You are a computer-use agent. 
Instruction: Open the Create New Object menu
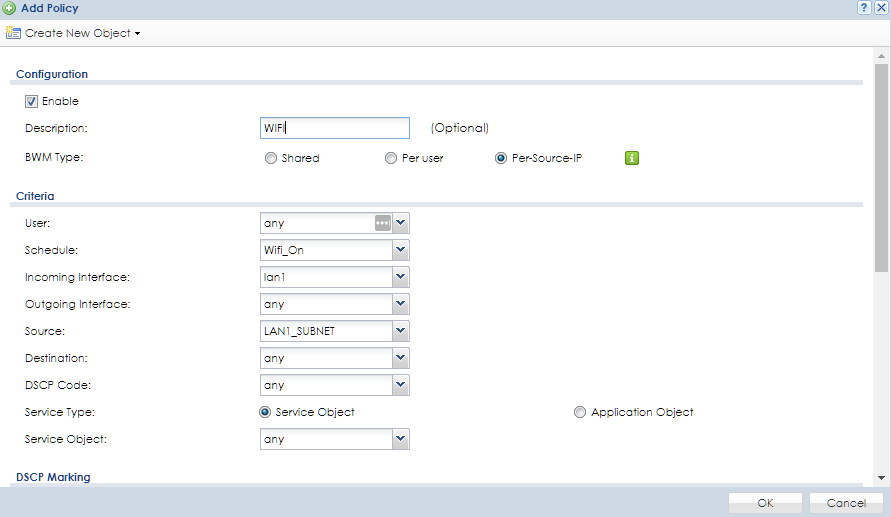78,33
